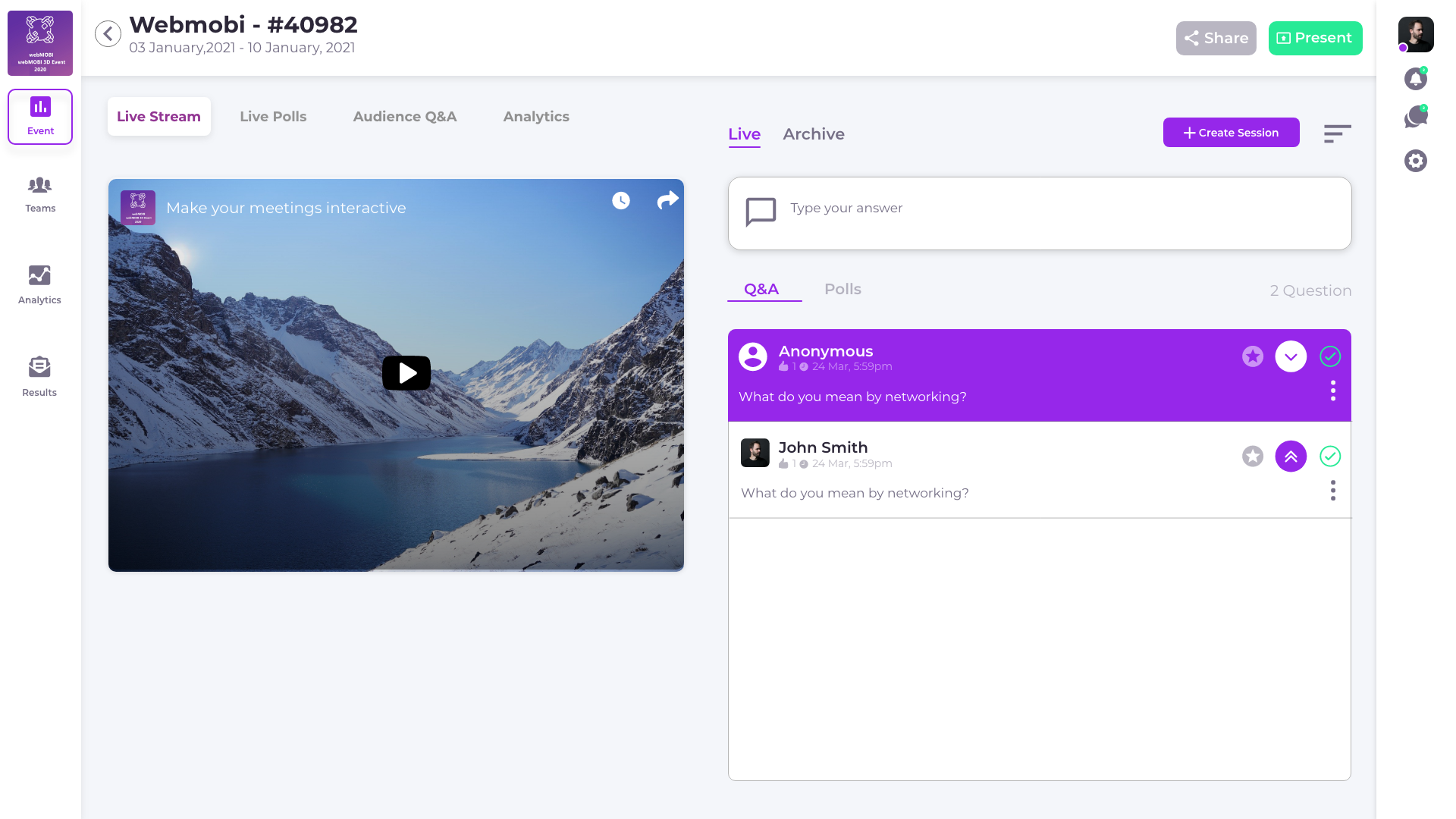Image resolution: width=1456 pixels, height=819 pixels.
Task: Click the chat bubble icon in answer box
Action: click(x=761, y=212)
